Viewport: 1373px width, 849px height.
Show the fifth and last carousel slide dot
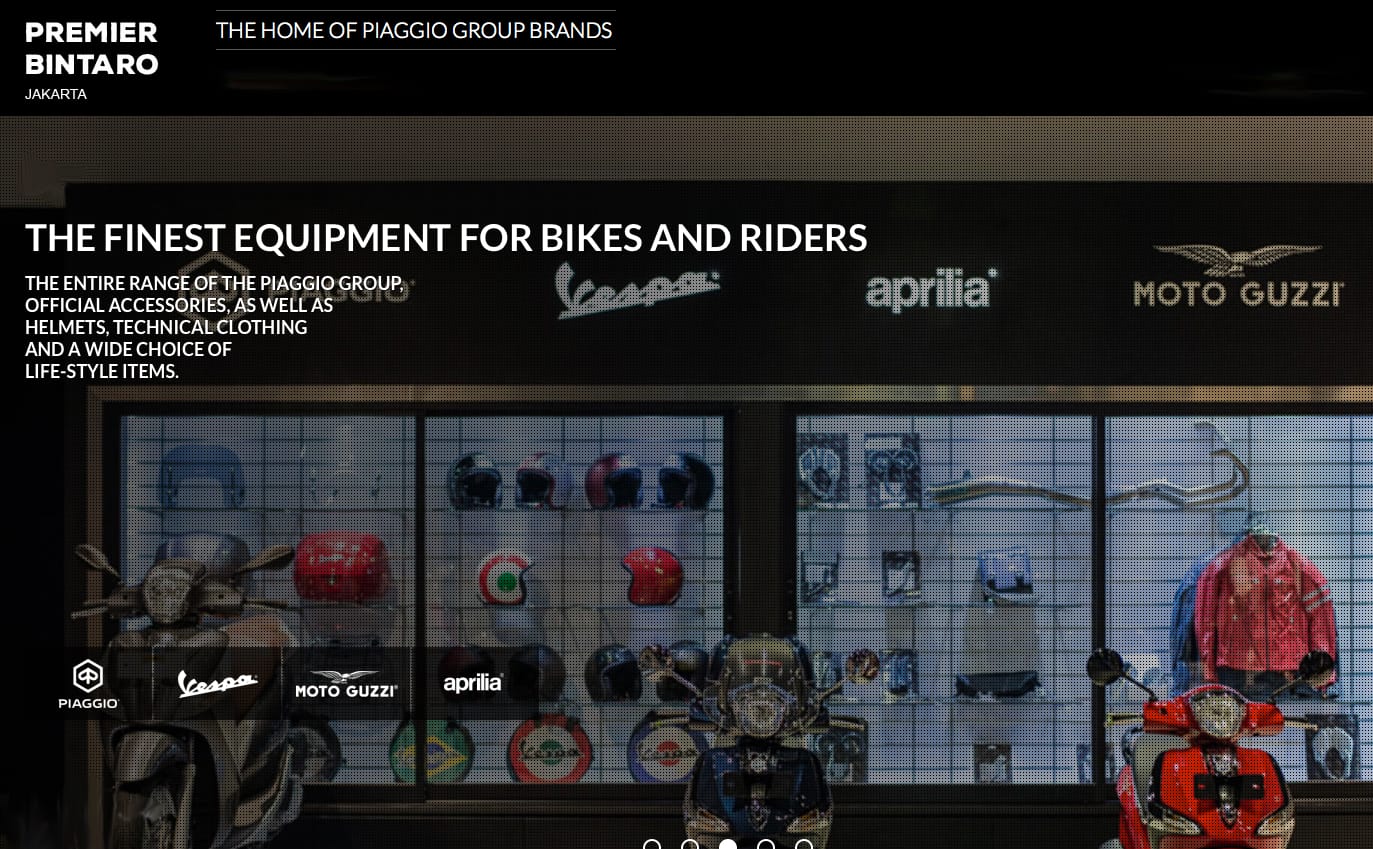coord(804,845)
